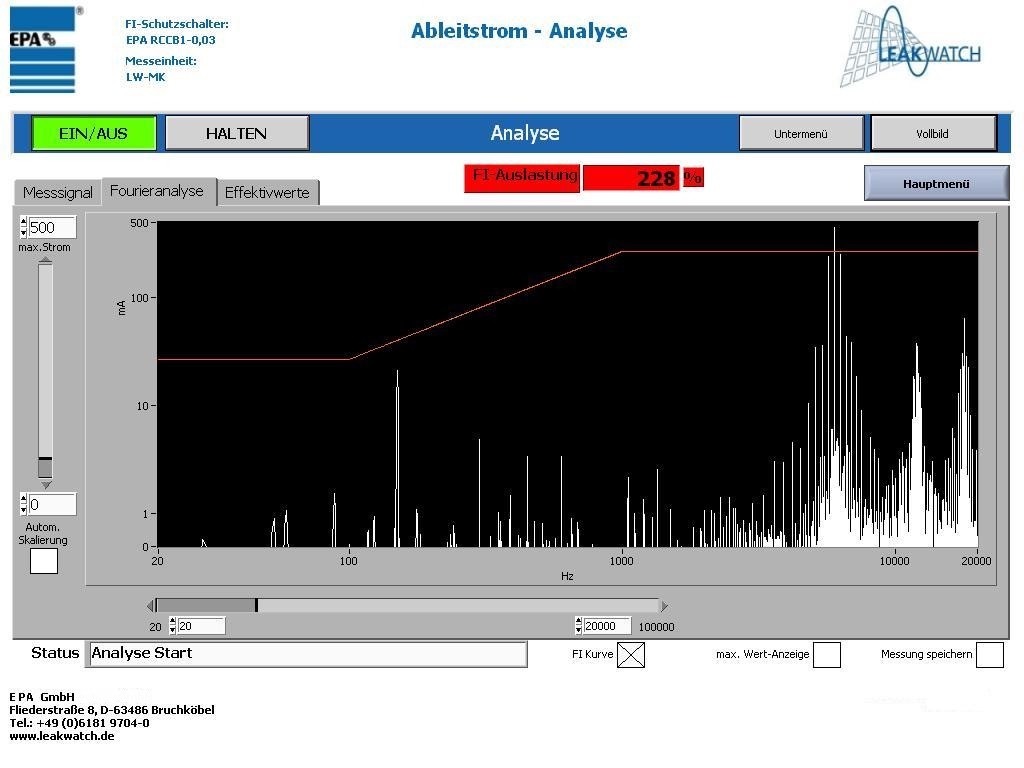This screenshot has height=768, width=1024.
Task: Check Messung speichern
Action: tap(990, 655)
